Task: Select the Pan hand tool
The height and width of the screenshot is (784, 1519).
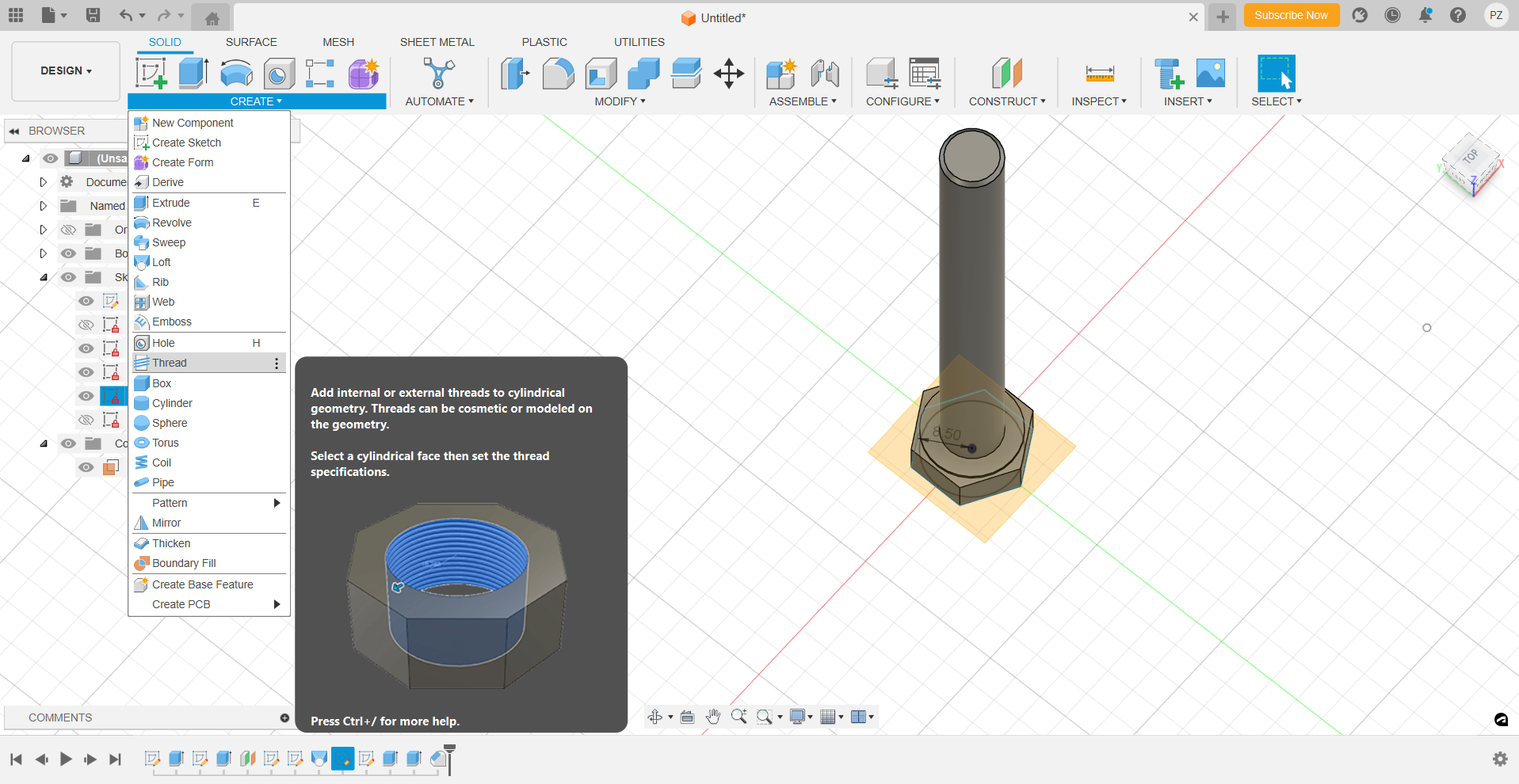Action: [713, 717]
